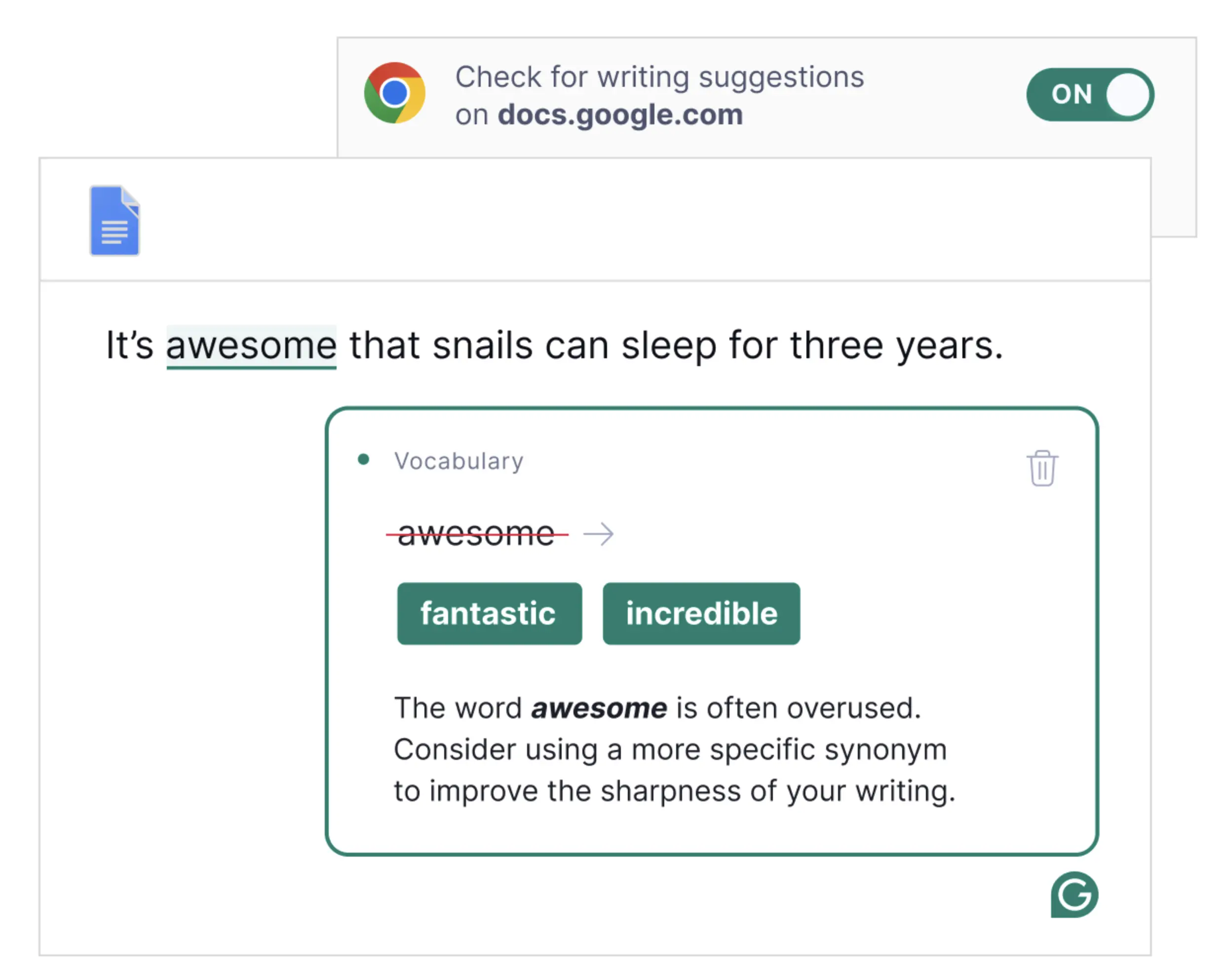Replace awesome with "fantastic"
This screenshot has height=980, width=1221.
(x=489, y=614)
